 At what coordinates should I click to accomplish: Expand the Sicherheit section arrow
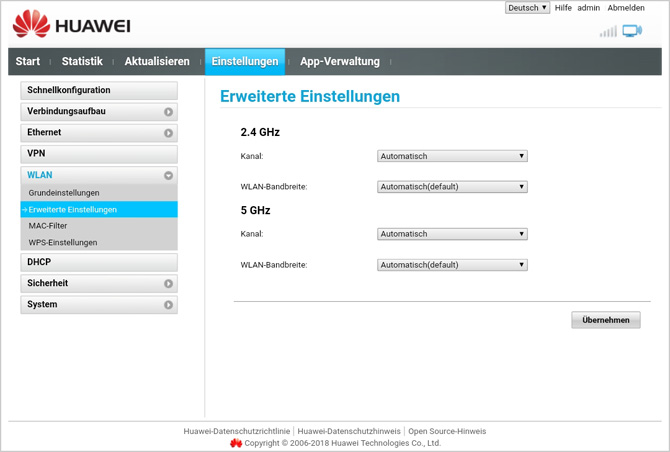pos(168,284)
